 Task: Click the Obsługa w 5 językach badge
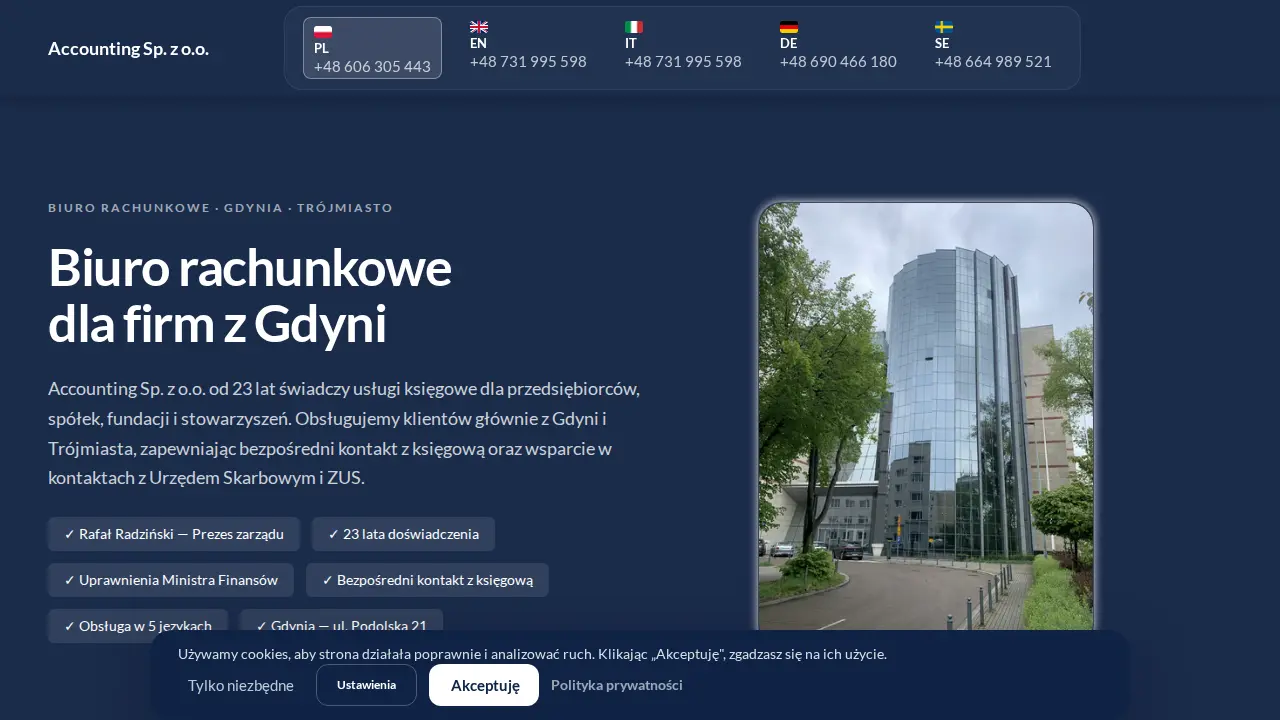[x=138, y=626]
